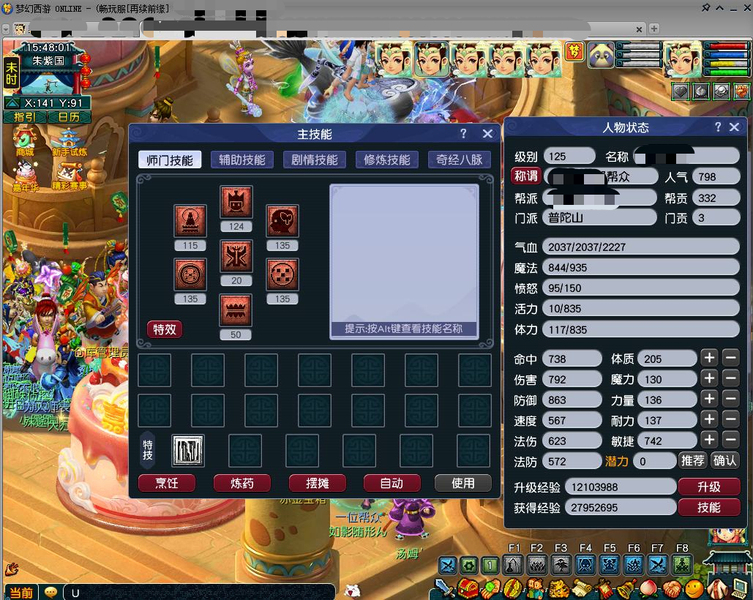Image resolution: width=753 pixels, height=600 pixels.
Task: Open help in 人物状态 window
Action: (717, 127)
